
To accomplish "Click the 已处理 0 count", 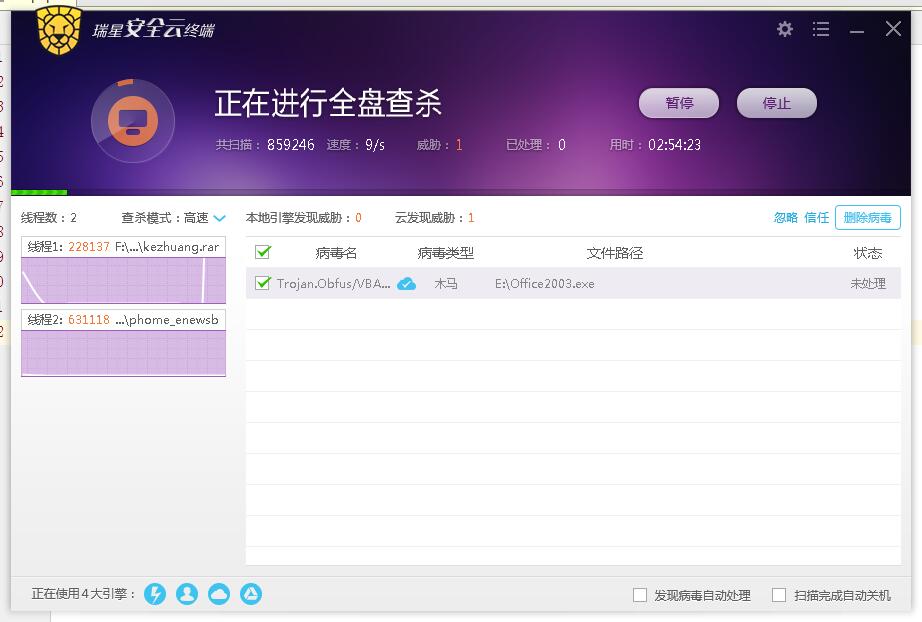I will 536,145.
